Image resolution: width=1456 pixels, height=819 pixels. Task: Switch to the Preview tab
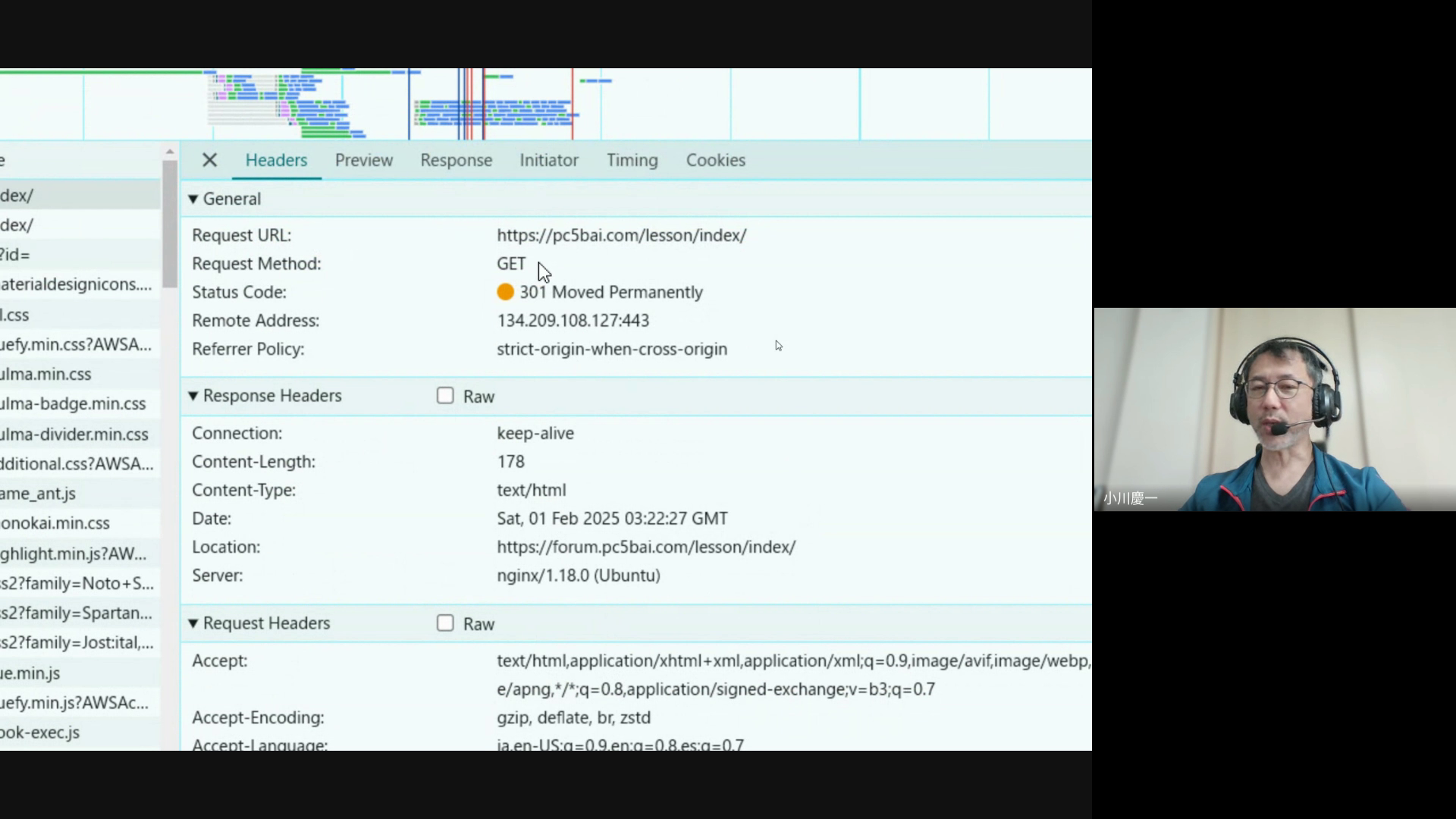[364, 160]
